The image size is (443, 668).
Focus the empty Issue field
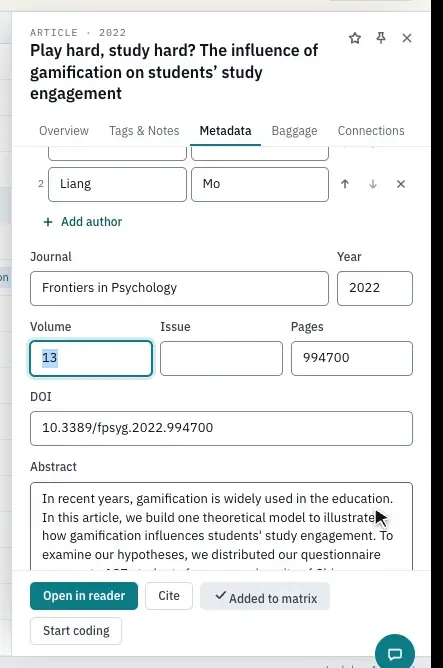pos(221,358)
